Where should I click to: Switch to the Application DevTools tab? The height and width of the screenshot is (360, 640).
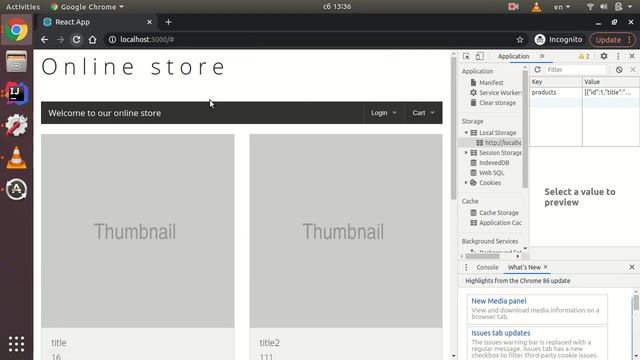513,56
